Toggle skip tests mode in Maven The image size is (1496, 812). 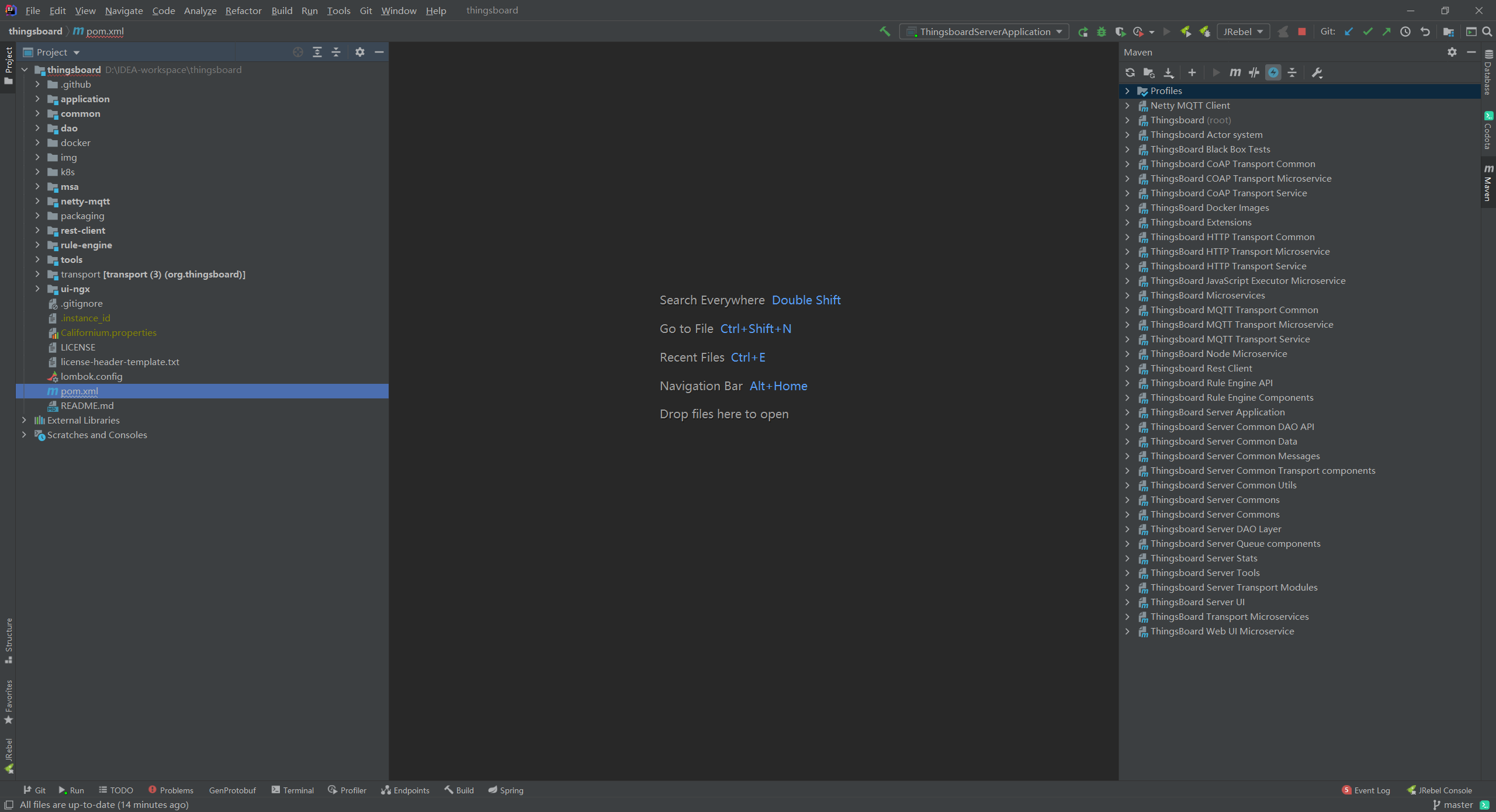pos(1255,72)
